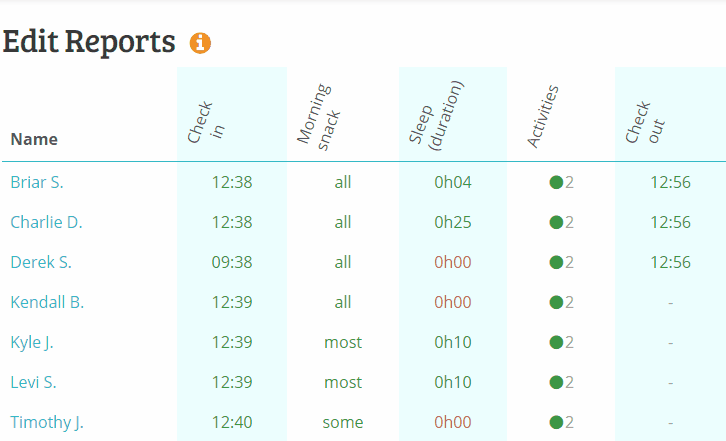Edit Derek S.'s 09:38 check-in time
Image resolution: width=726 pixels, height=441 pixels.
pos(232,263)
